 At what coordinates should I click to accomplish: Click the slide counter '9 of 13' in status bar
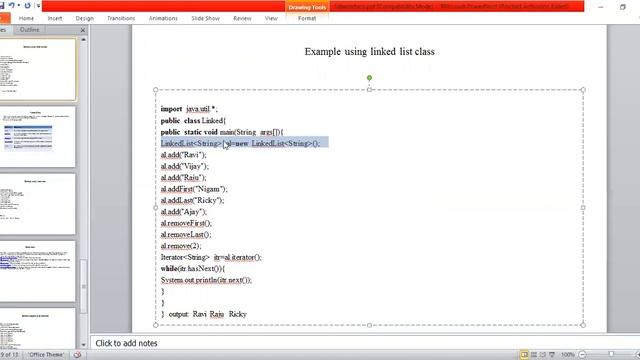click(9, 355)
